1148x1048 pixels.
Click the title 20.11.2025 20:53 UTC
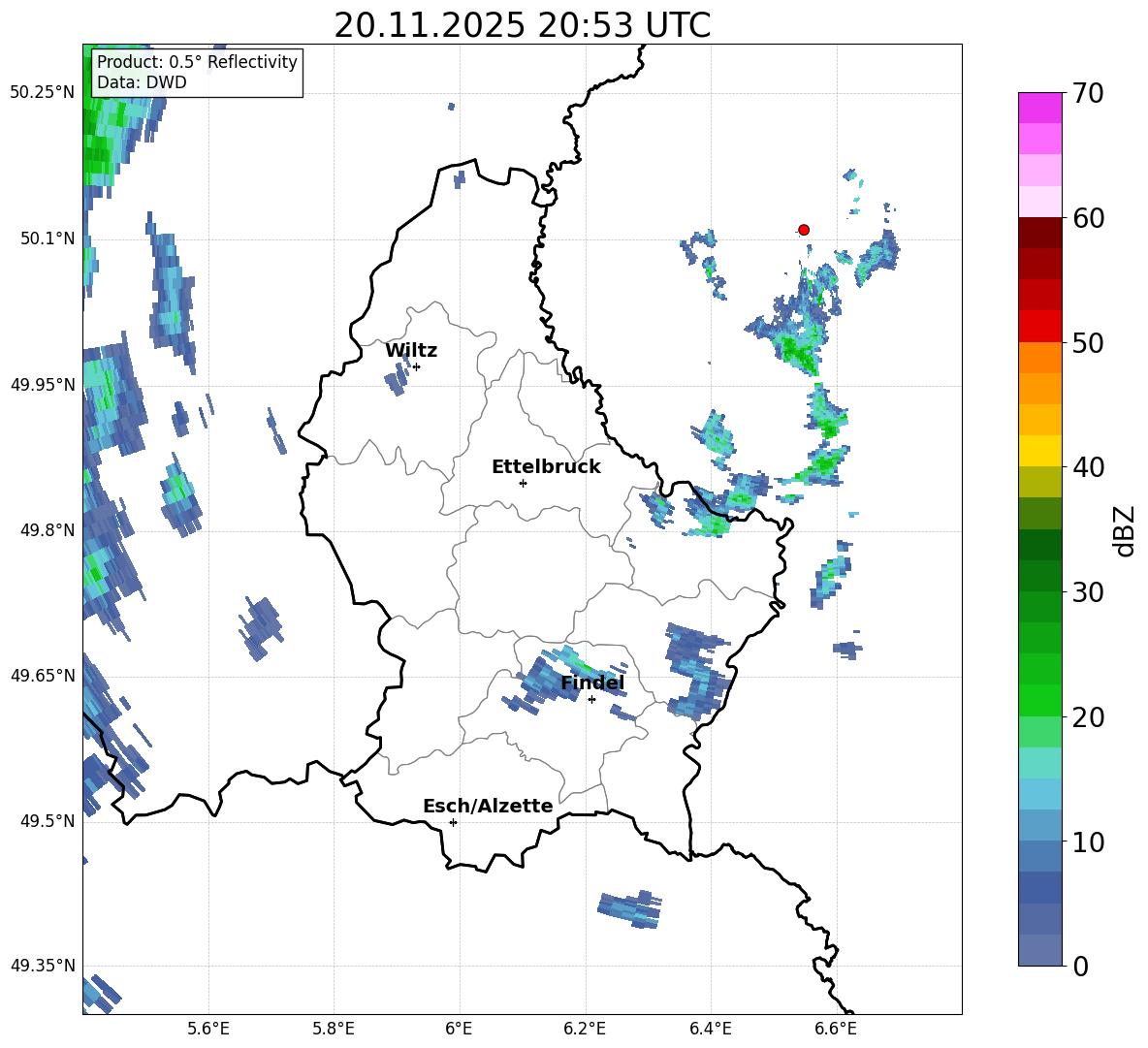pyautogui.click(x=522, y=25)
